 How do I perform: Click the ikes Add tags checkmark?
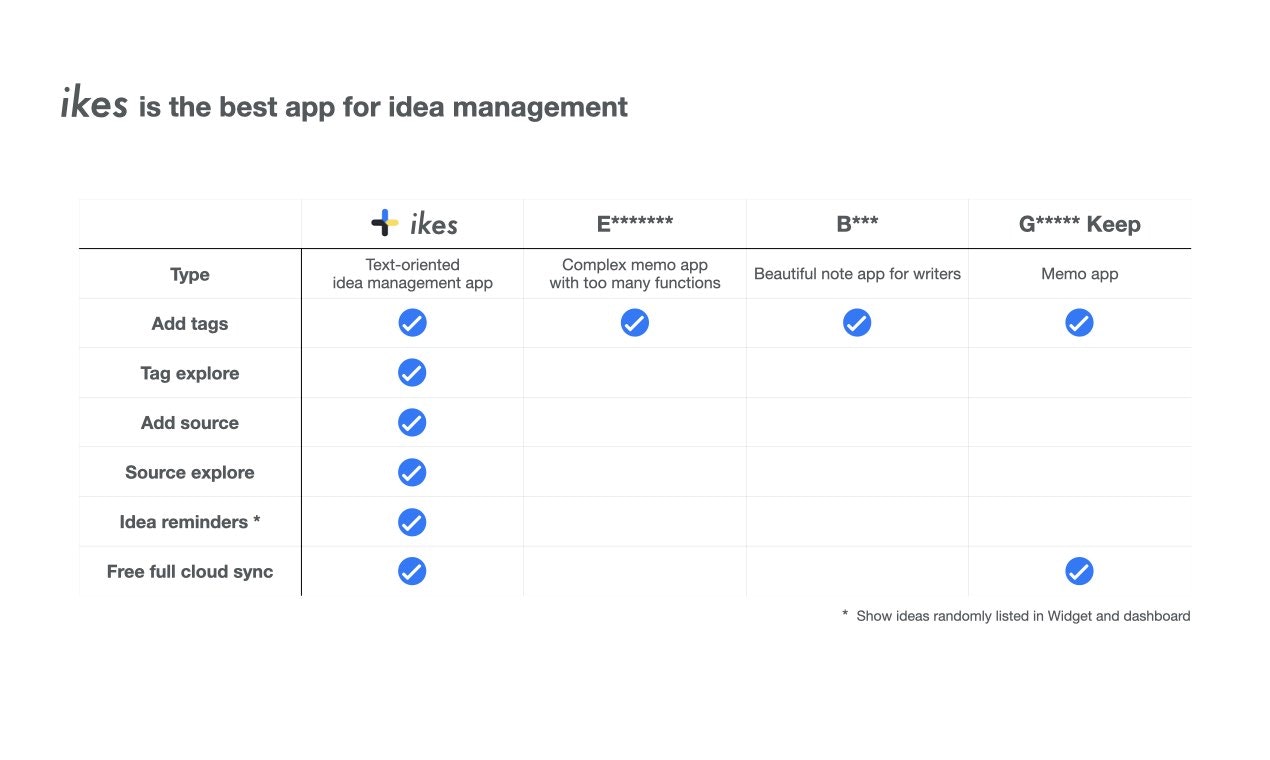412,322
